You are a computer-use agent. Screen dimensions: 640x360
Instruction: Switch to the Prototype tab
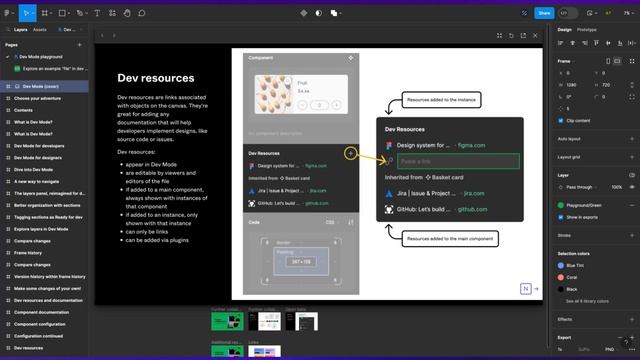click(x=587, y=30)
